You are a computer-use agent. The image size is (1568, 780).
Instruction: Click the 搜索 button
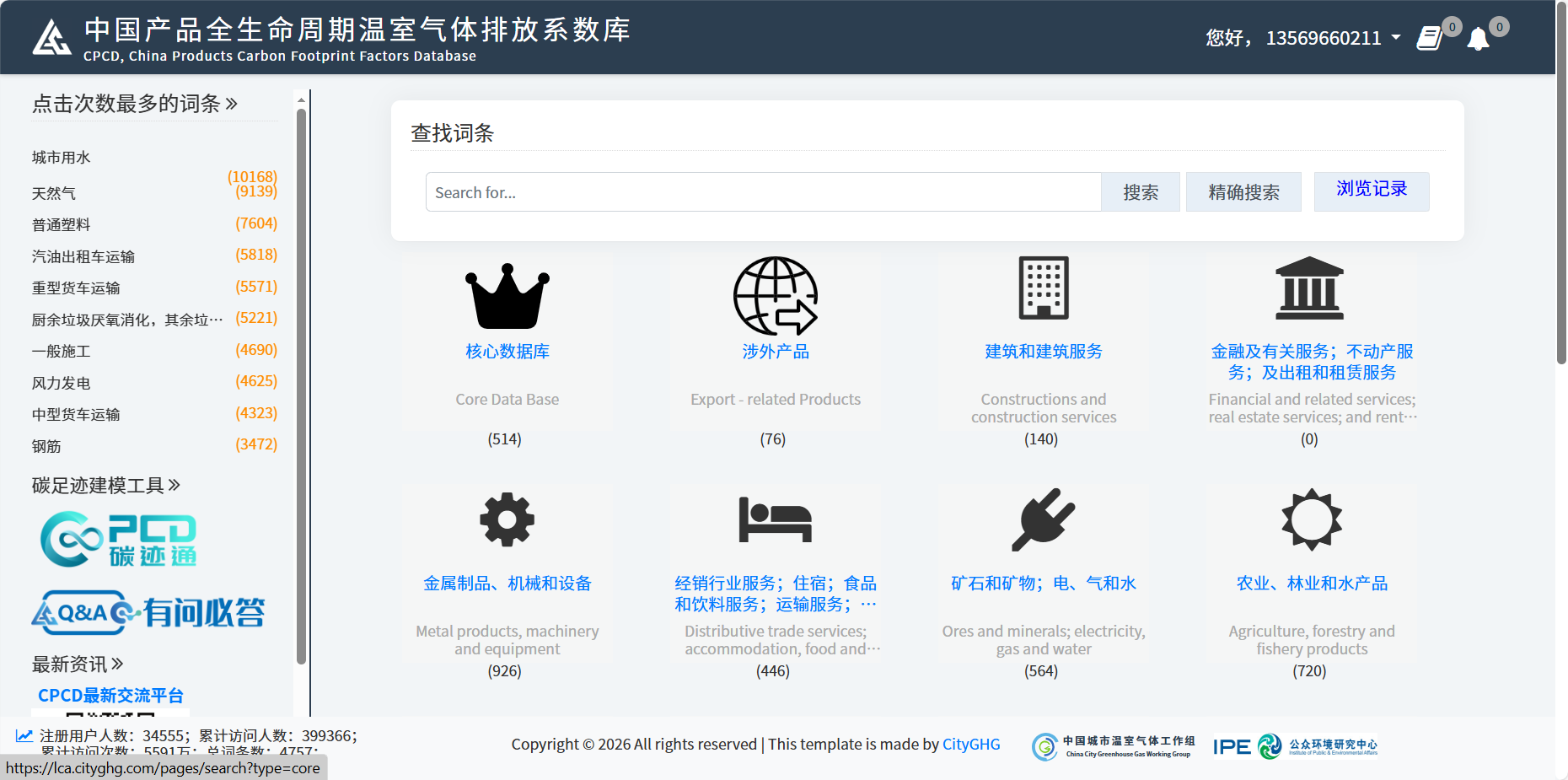(x=1140, y=192)
